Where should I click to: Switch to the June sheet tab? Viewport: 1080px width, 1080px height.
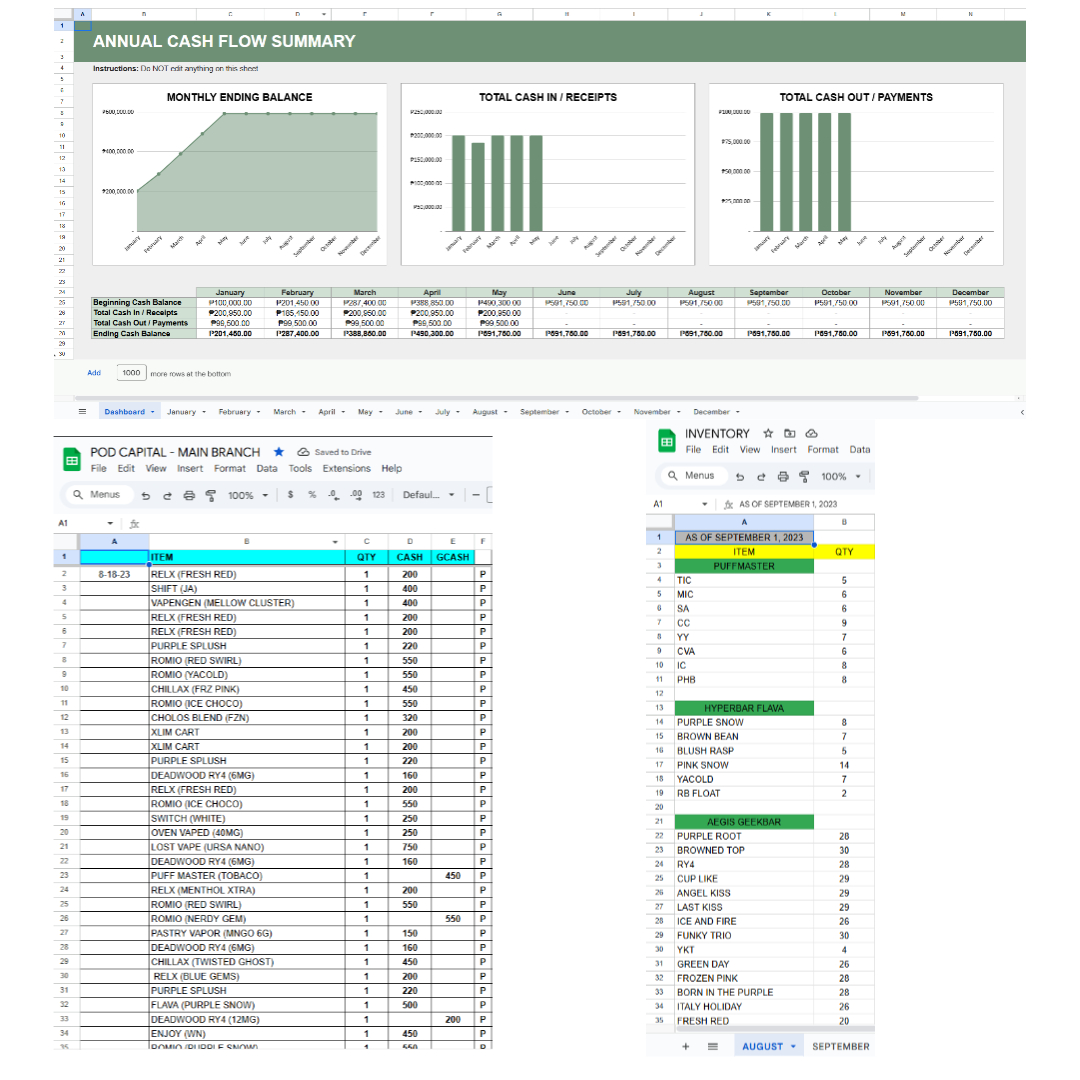(x=404, y=412)
